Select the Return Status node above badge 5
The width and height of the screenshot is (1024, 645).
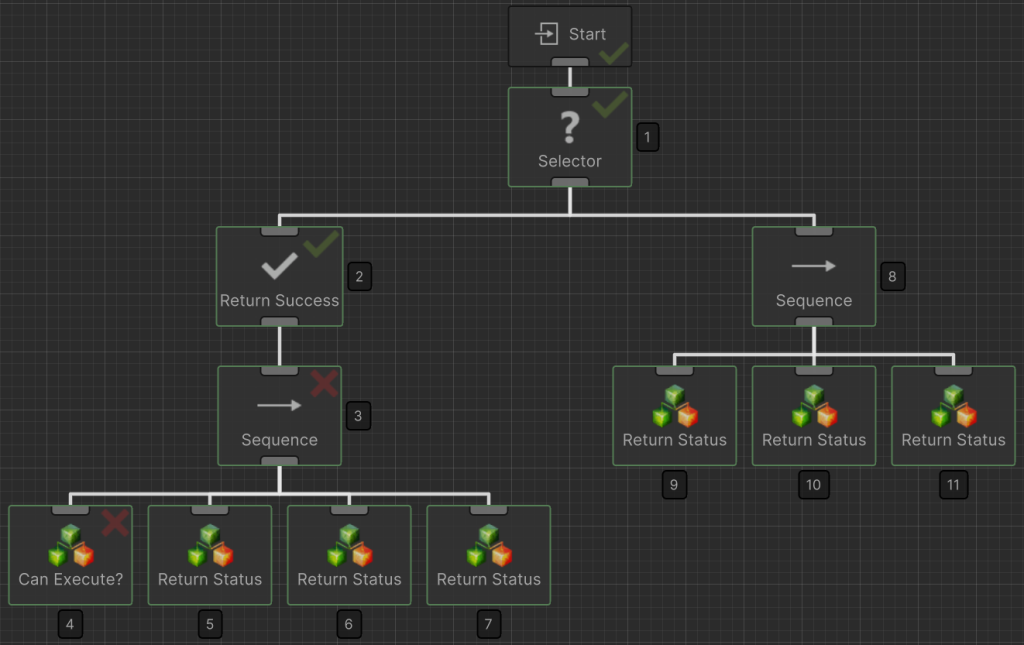pyautogui.click(x=210, y=556)
